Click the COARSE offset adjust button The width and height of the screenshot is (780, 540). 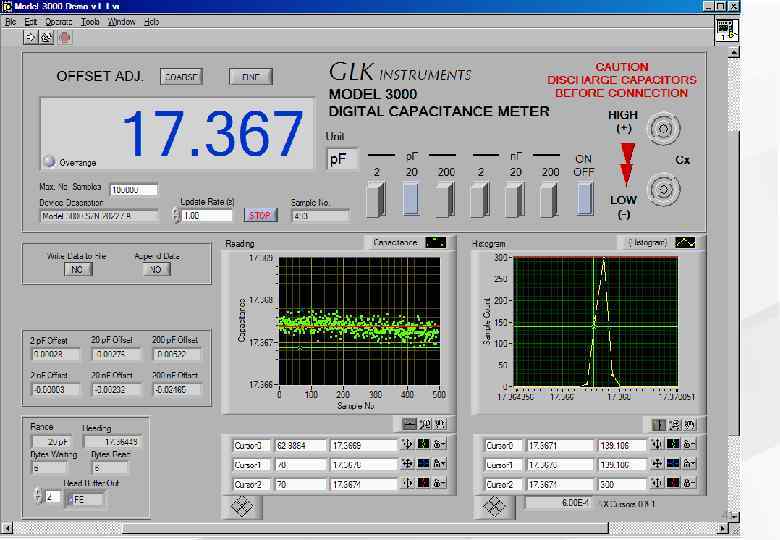pyautogui.click(x=181, y=77)
